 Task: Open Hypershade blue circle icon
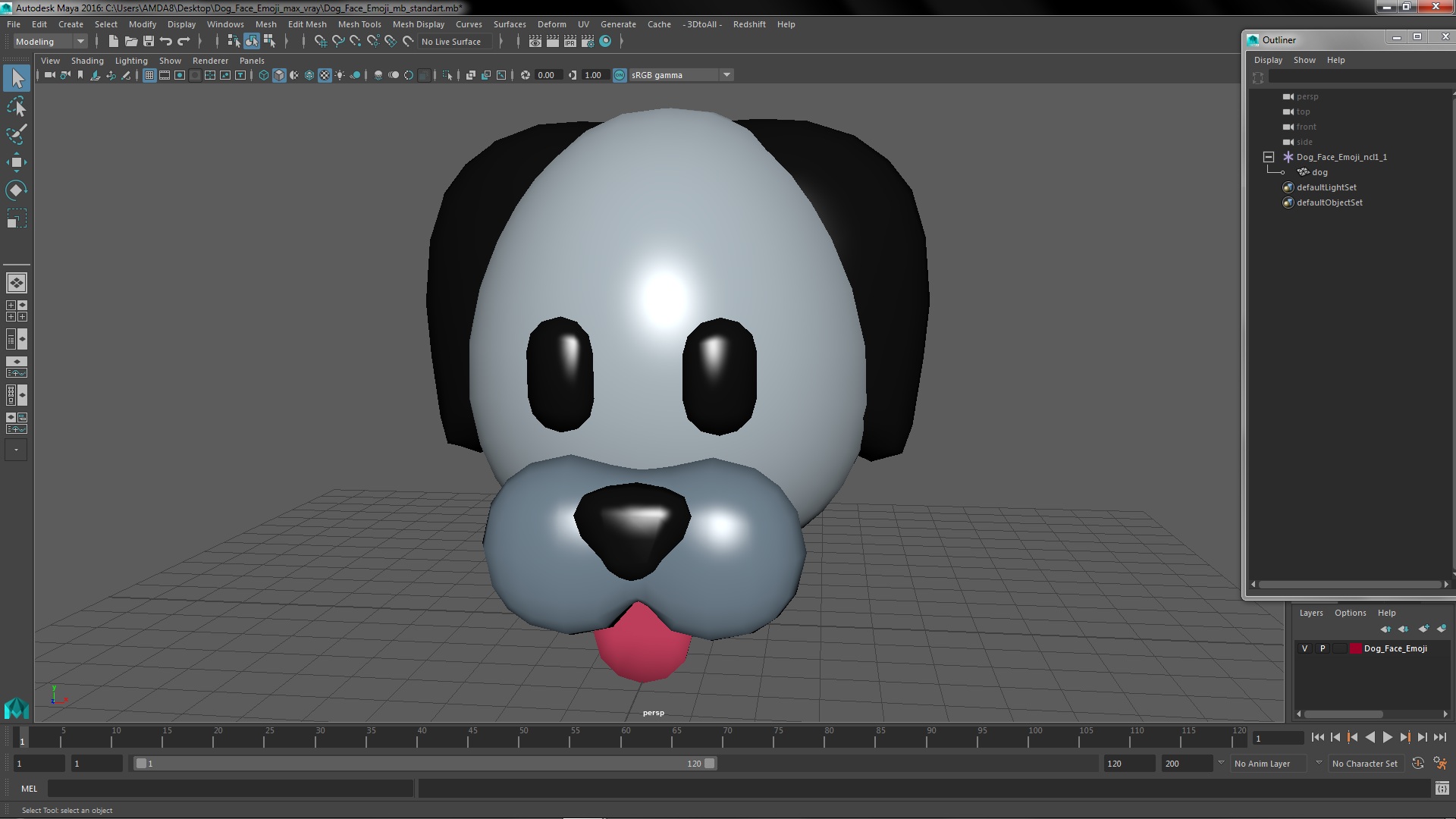605,42
